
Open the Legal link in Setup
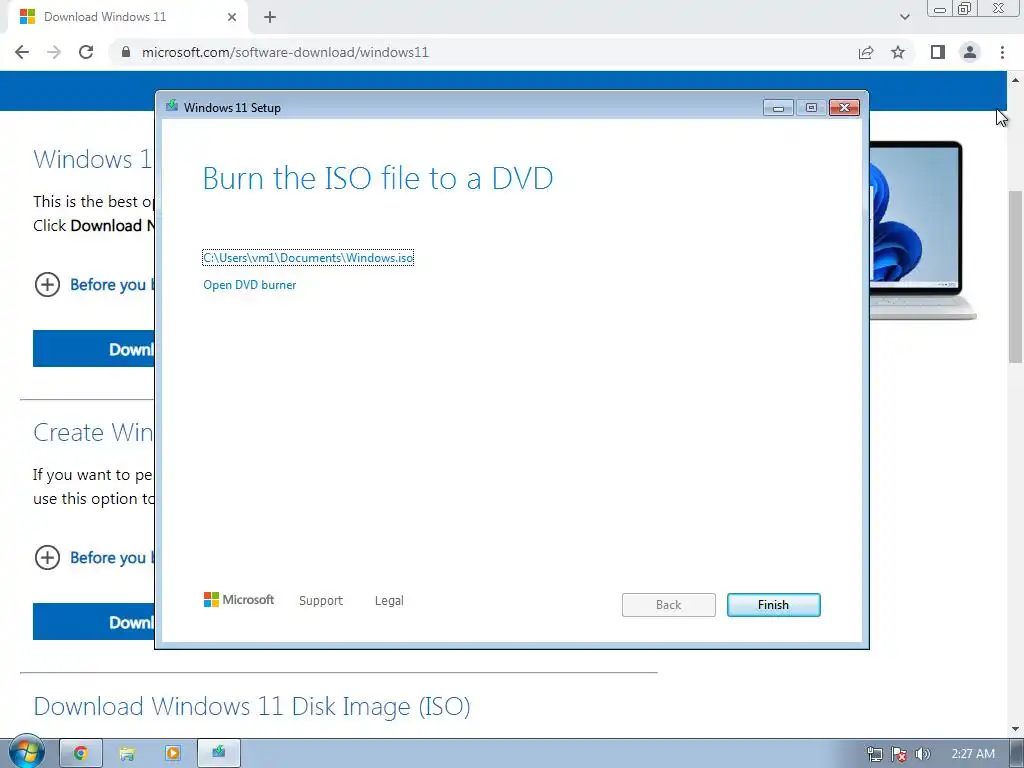tap(389, 601)
